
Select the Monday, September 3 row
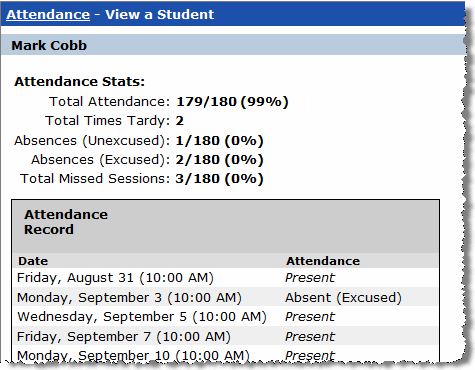coord(225,297)
